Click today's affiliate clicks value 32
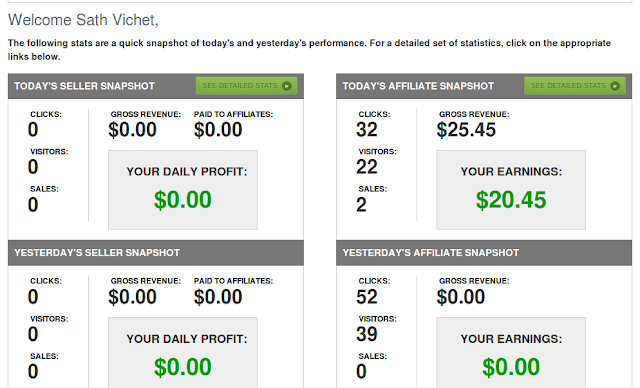Screen dimensions: 640x388 click(x=367, y=130)
